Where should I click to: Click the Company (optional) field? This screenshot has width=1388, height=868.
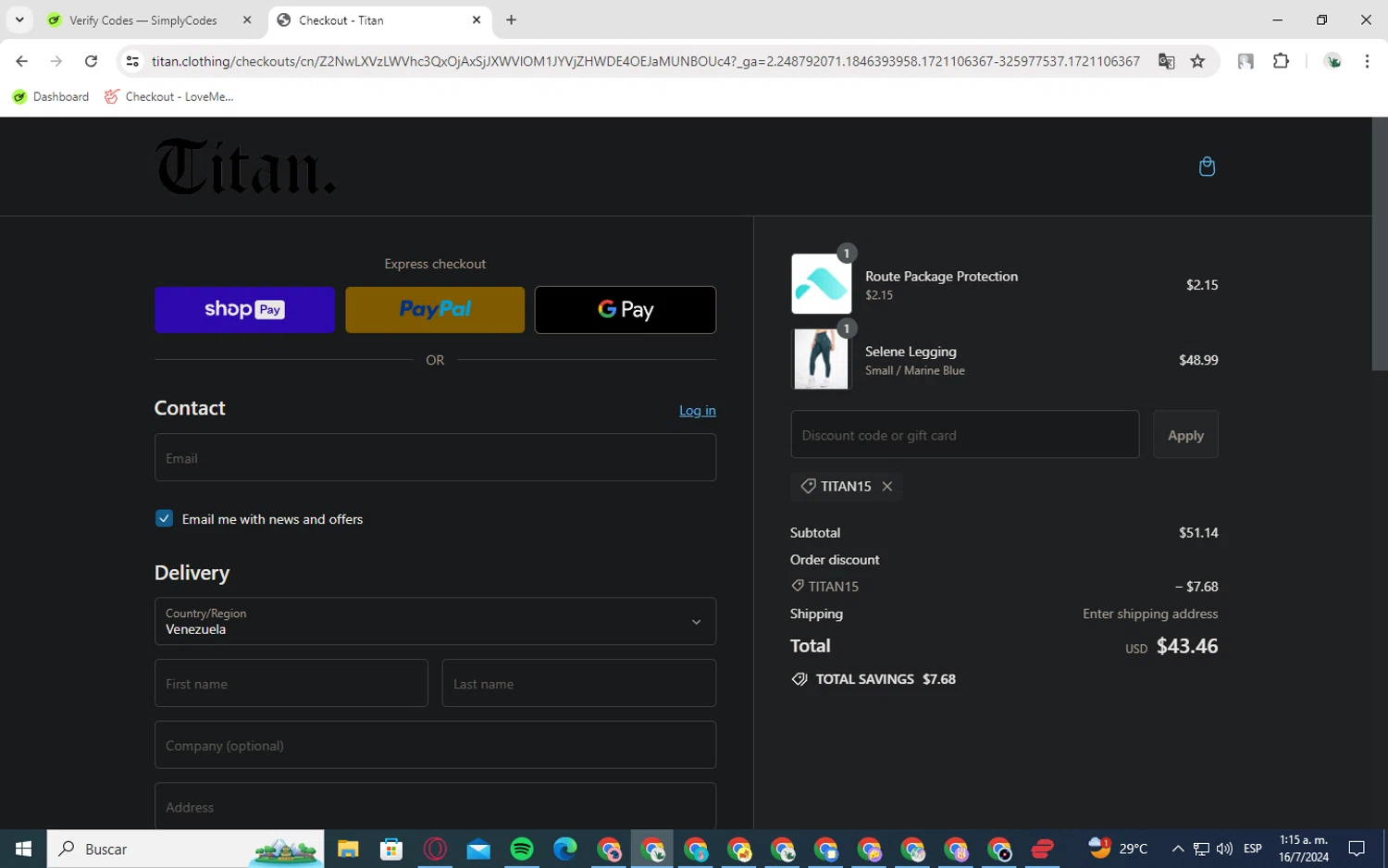[435, 745]
